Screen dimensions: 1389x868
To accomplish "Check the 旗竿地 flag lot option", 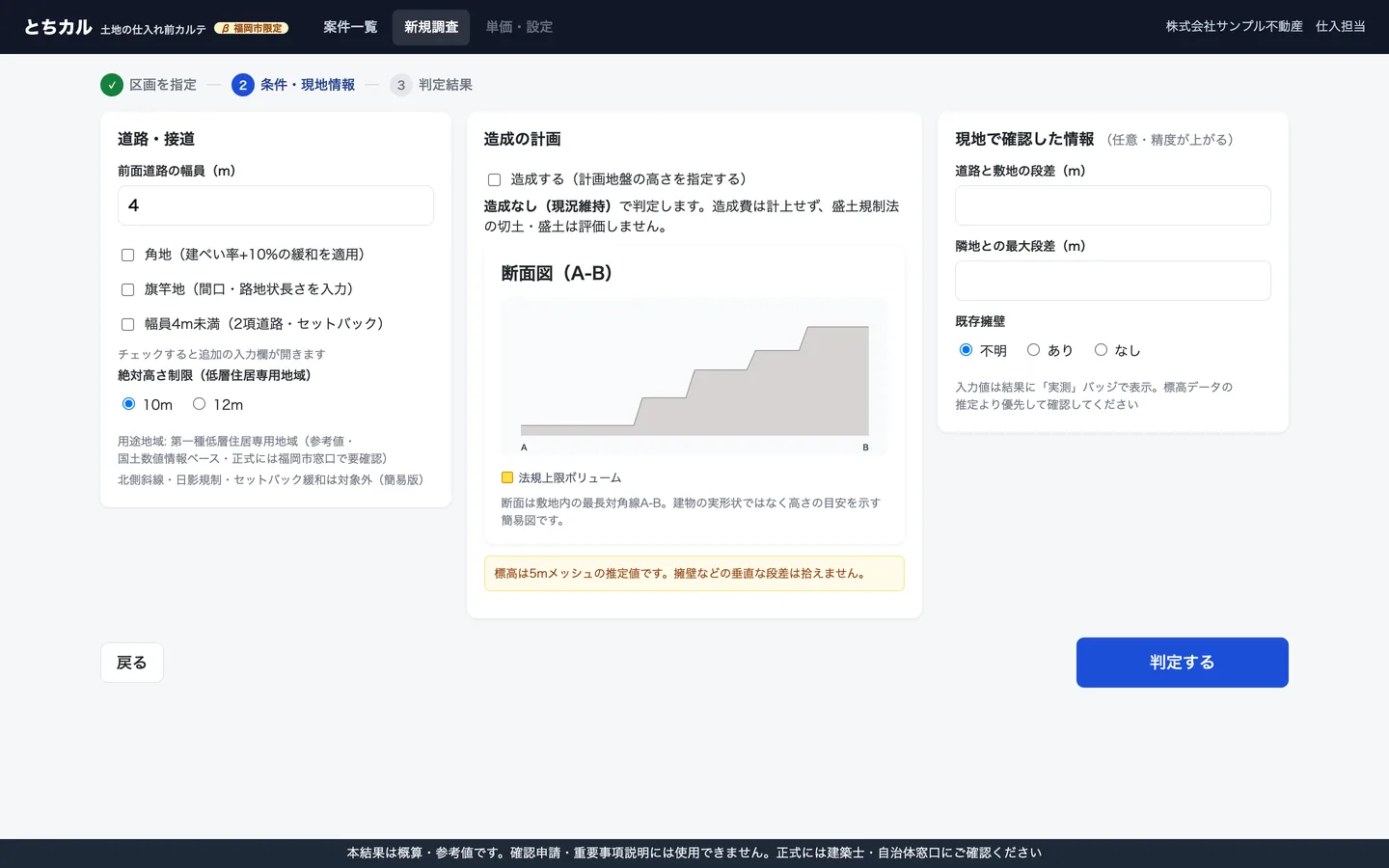I will click(x=127, y=289).
